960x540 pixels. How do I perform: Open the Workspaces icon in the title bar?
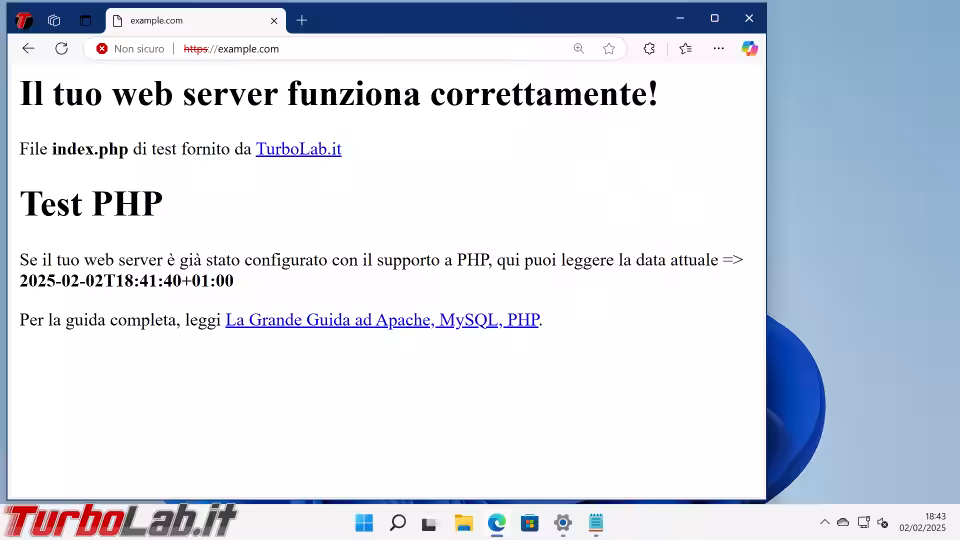[54, 20]
